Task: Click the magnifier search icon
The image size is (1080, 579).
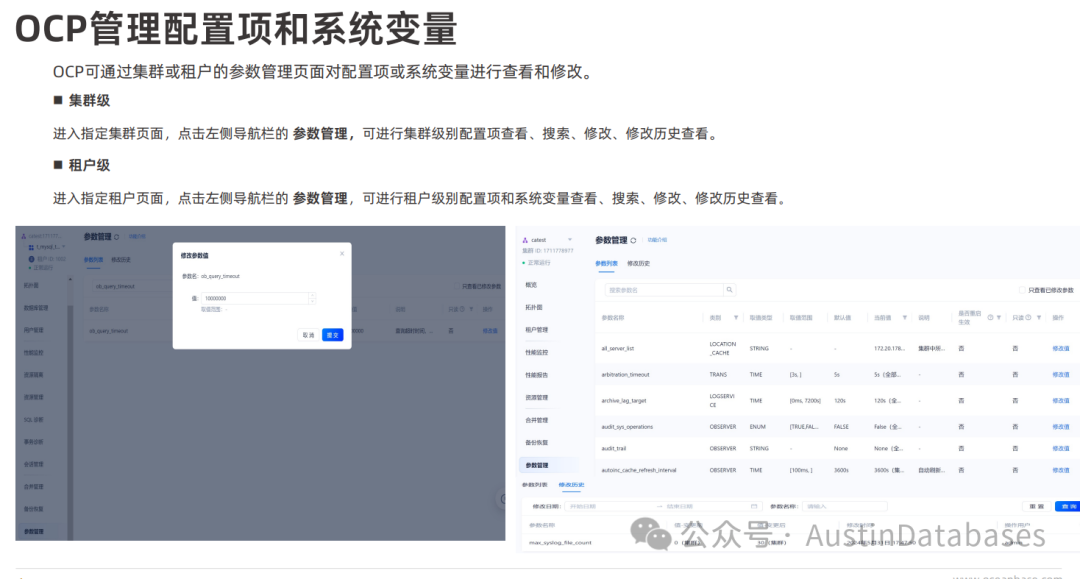Action: coord(729,290)
